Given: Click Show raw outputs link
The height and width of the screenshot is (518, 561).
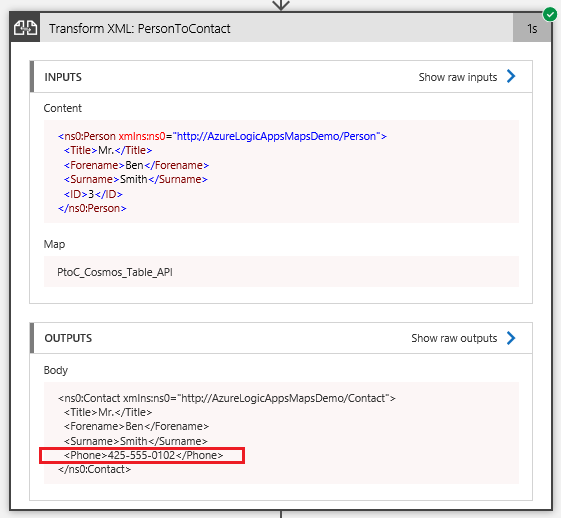Looking at the screenshot, I should tap(454, 338).
